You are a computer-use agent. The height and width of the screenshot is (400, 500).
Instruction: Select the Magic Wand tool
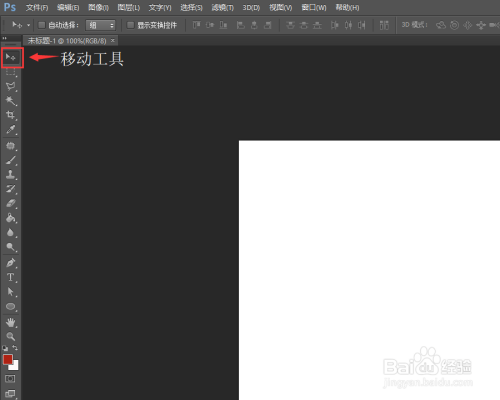coord(11,101)
